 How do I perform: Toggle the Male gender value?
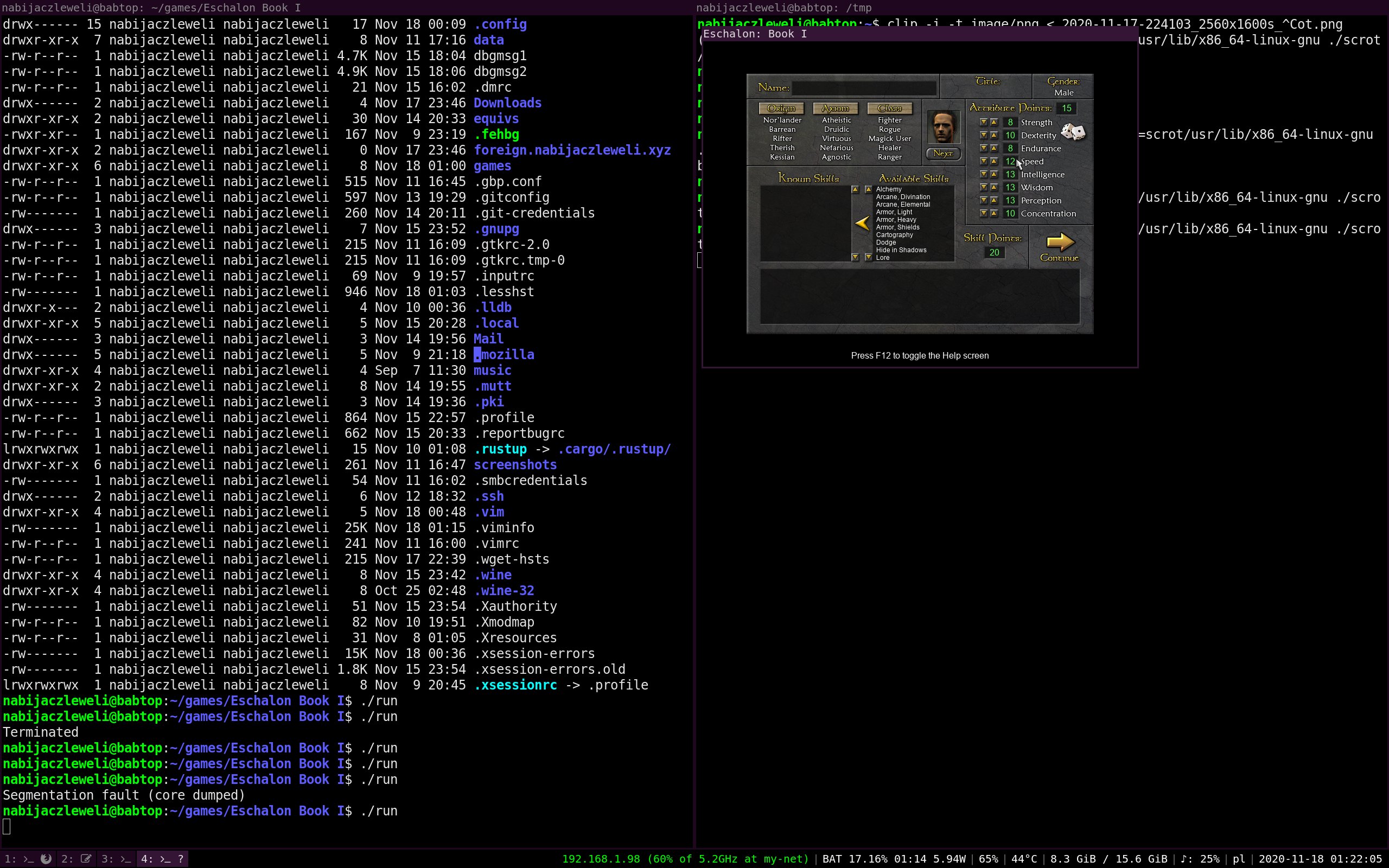1063,92
